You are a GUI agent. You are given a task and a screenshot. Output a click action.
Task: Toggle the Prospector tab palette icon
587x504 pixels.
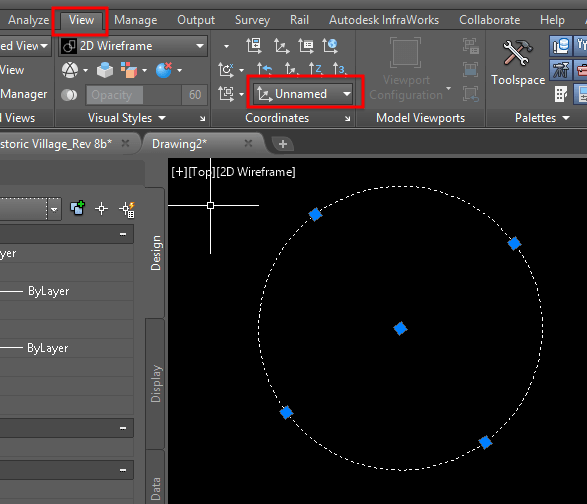561,46
